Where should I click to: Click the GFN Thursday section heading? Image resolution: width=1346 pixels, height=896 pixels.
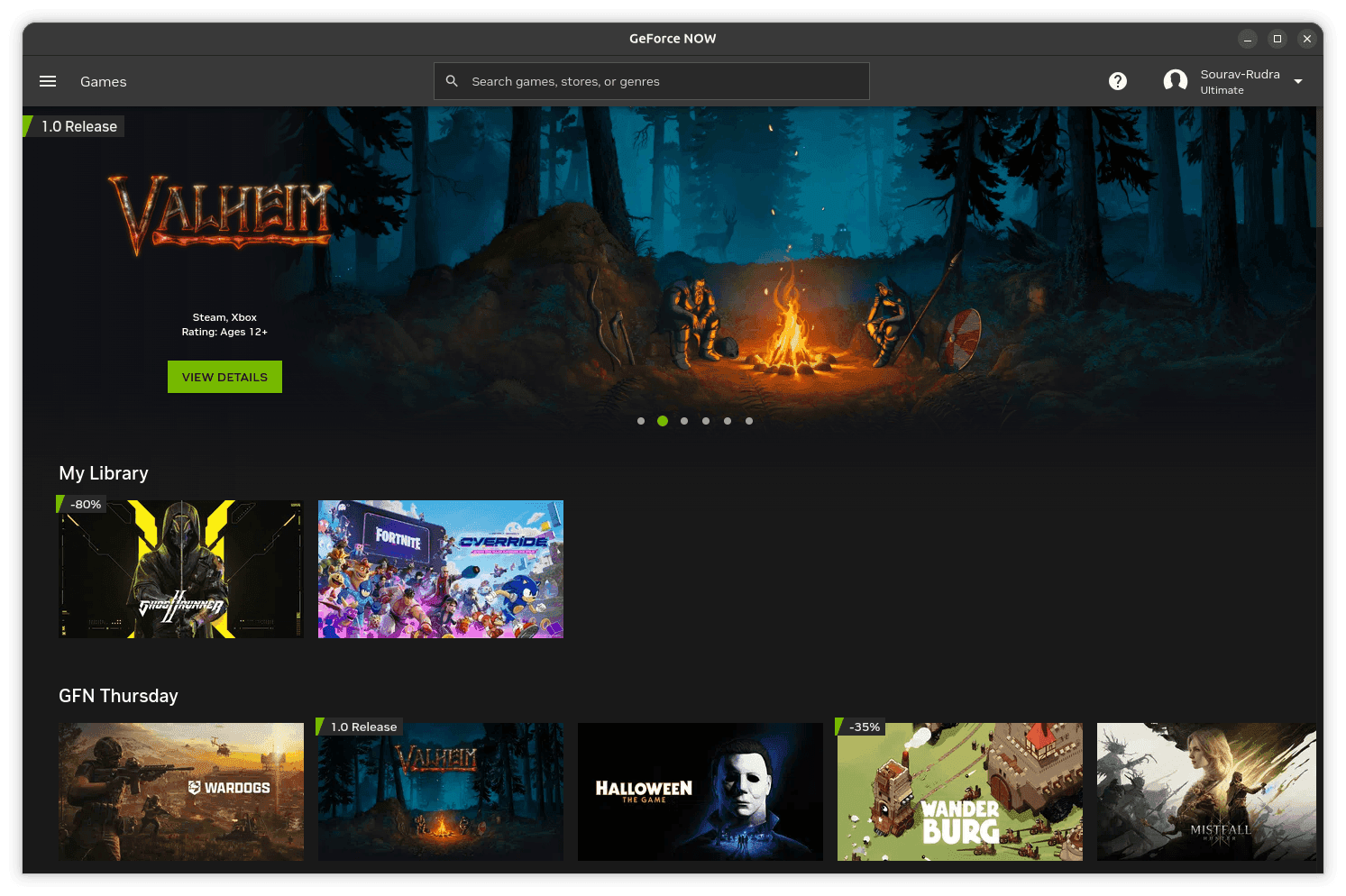coord(118,696)
